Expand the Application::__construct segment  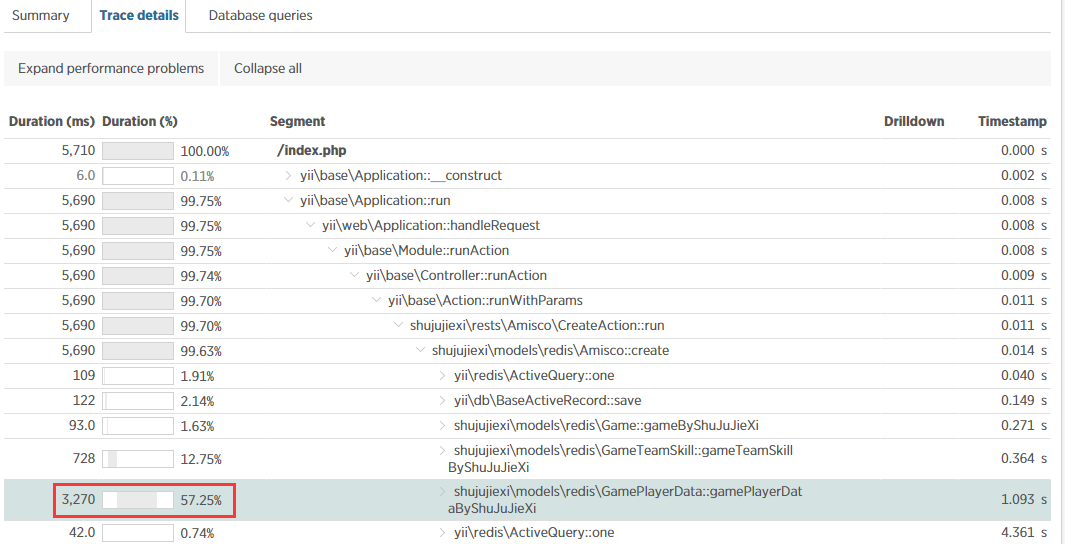click(x=289, y=176)
